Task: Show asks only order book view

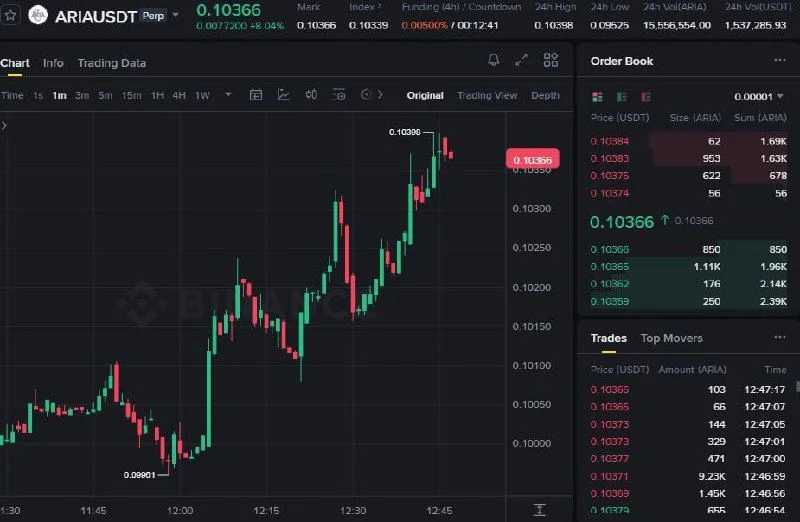Action: tap(646, 96)
